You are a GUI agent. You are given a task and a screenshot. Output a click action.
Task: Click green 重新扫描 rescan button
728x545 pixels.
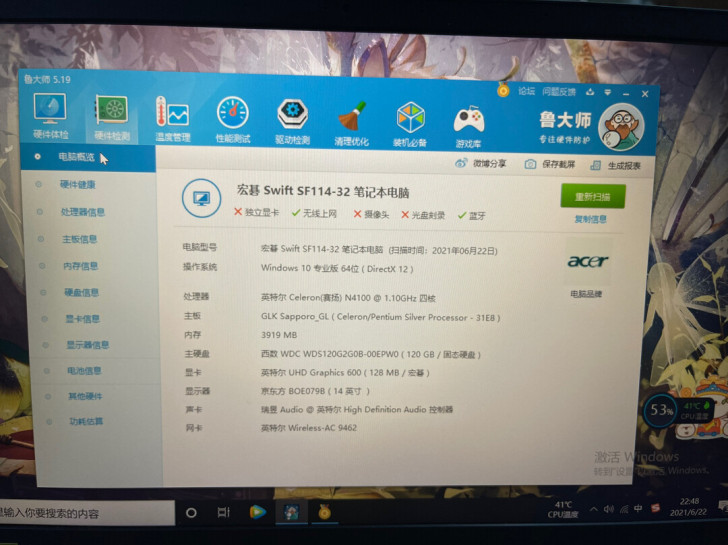(x=592, y=196)
